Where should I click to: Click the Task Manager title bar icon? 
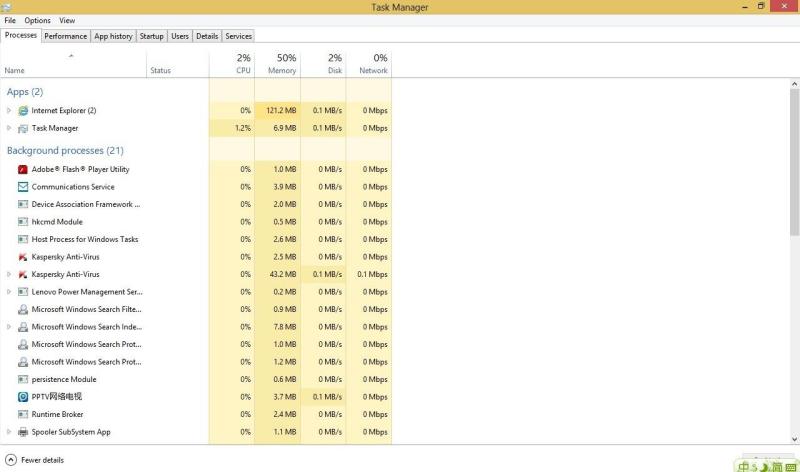(6, 7)
